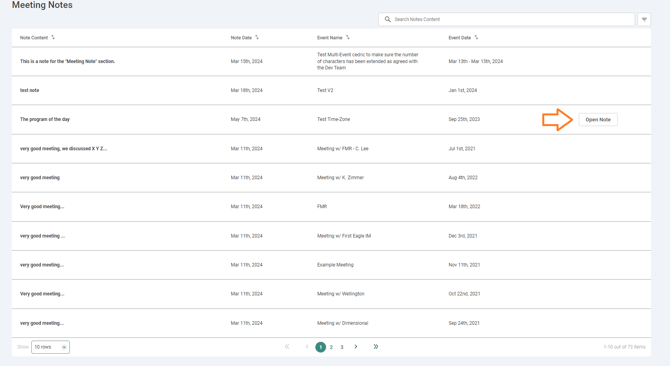This screenshot has height=366, width=670.
Task: Click event date 'Dec 3rd, 2021'
Action: [x=463, y=236]
